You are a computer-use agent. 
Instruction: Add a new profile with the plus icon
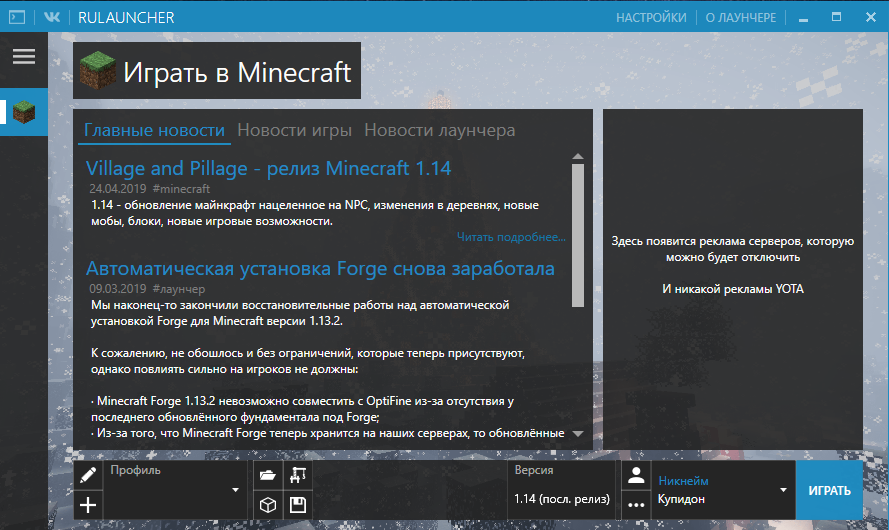(88, 504)
